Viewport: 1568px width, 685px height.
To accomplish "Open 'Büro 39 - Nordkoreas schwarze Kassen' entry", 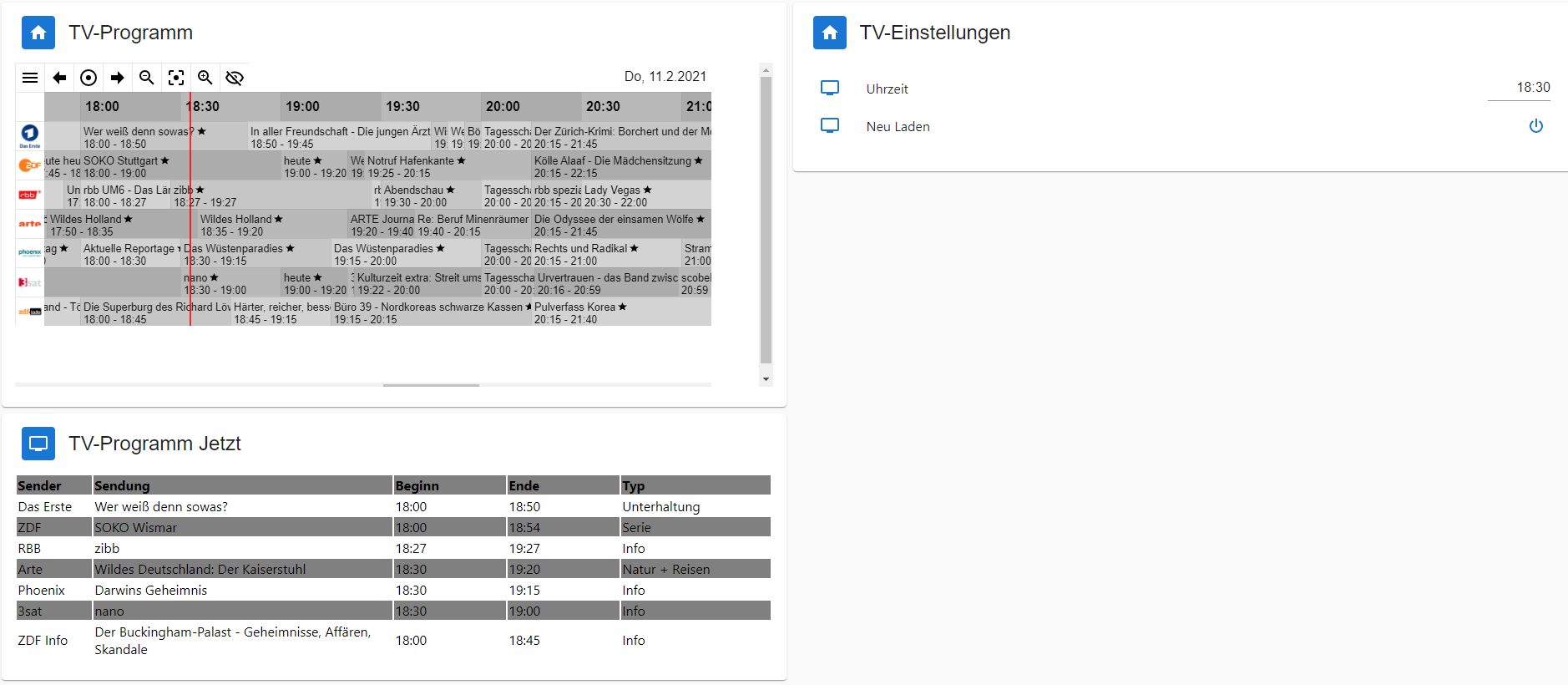I will pos(432,312).
